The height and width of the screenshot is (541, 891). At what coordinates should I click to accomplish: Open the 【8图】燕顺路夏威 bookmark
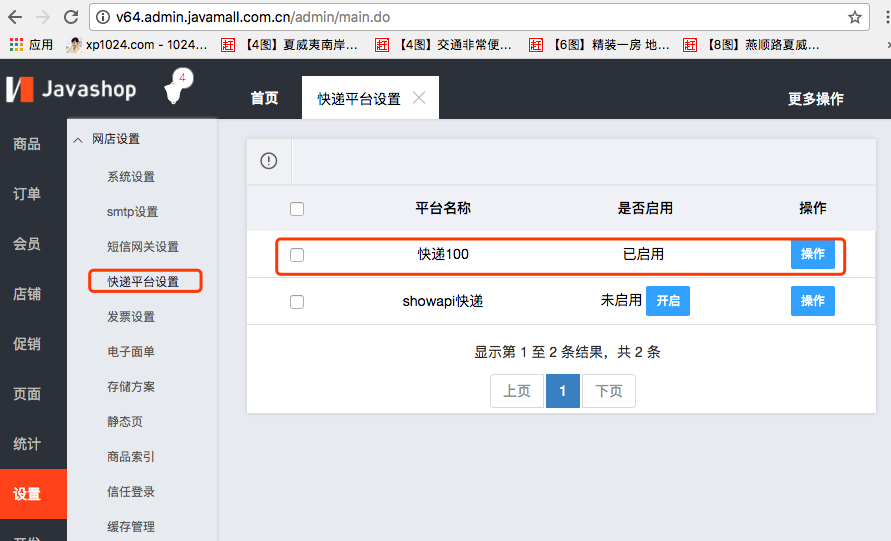click(751, 45)
